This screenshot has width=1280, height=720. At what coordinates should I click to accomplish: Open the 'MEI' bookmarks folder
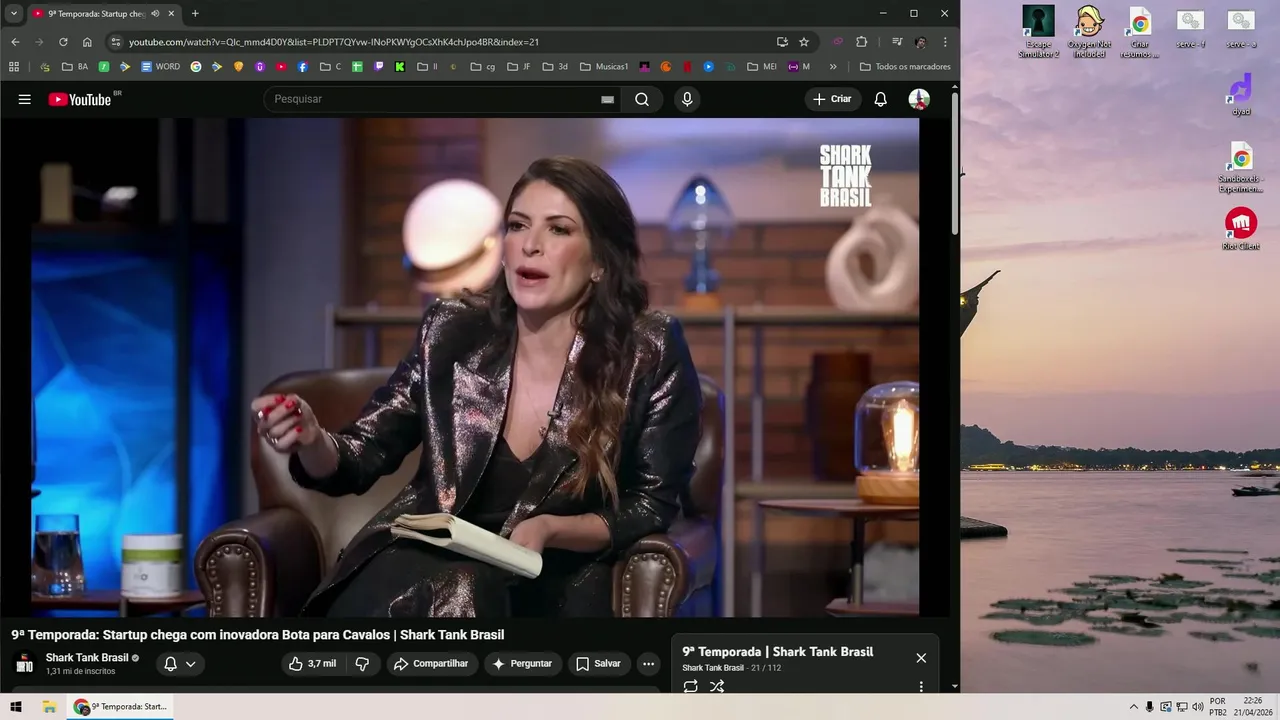tap(762, 67)
